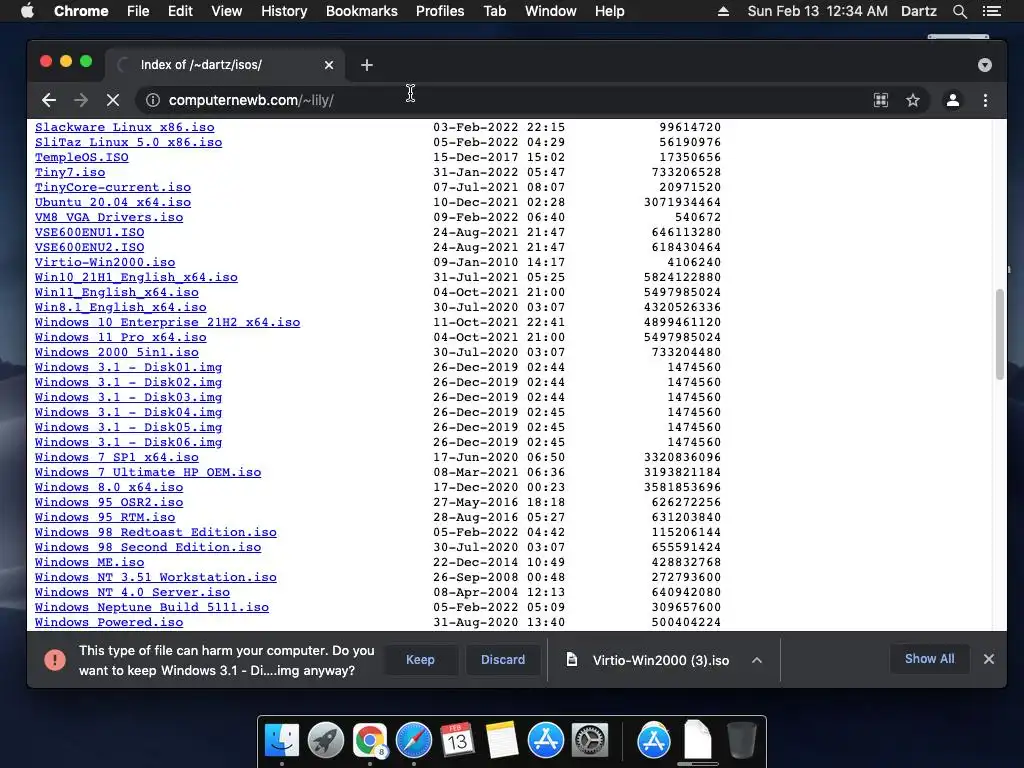Screen dimensions: 1024x768
Task: Click the second App Store icon near the Trash
Action: pos(654,741)
